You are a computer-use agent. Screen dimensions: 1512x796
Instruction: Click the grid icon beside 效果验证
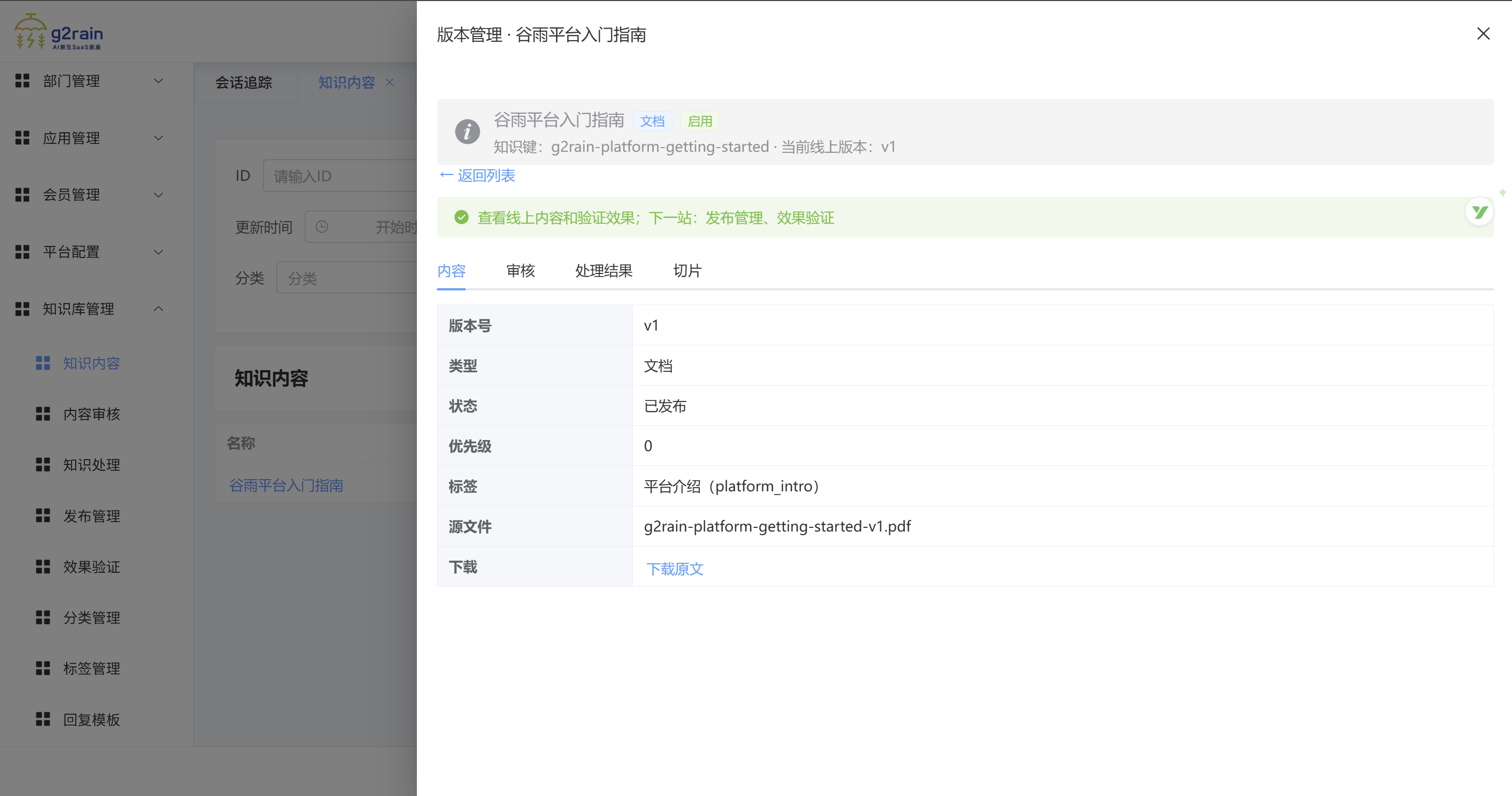tap(43, 566)
